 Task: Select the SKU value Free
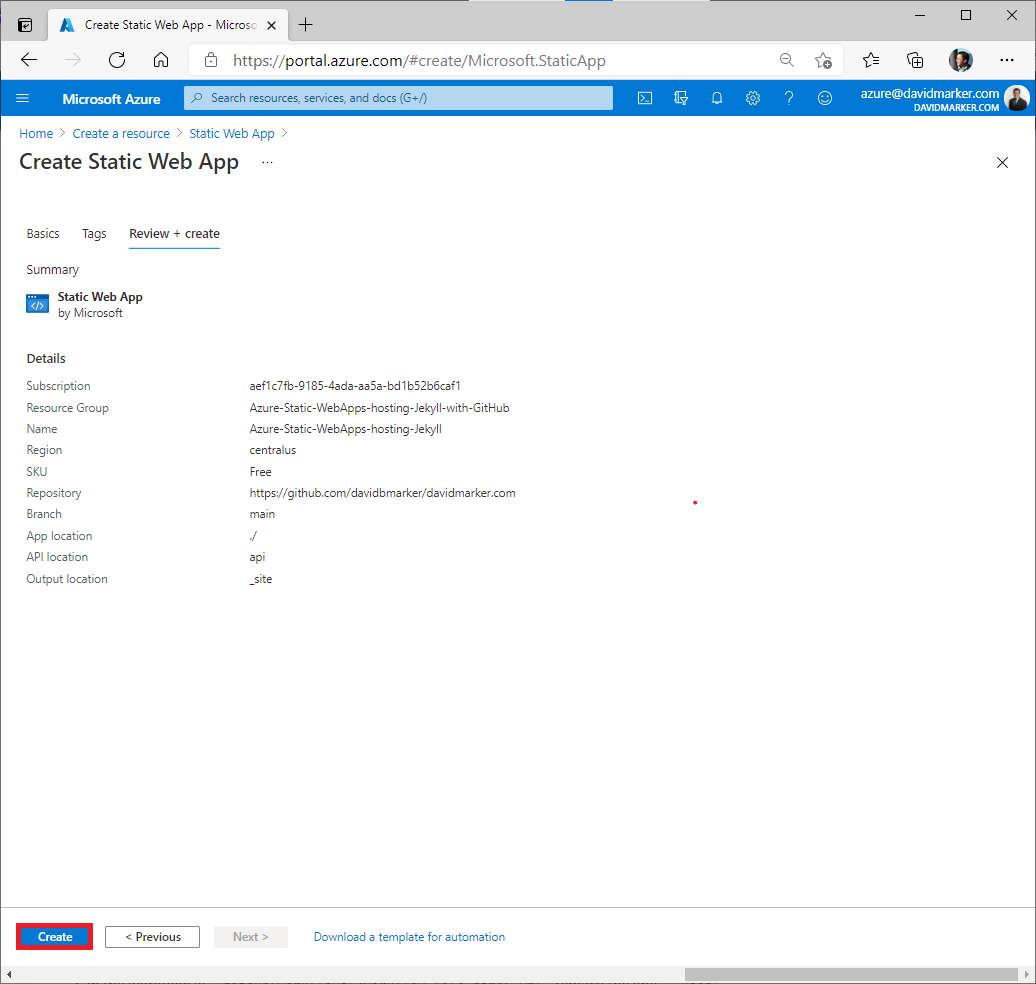tap(260, 472)
